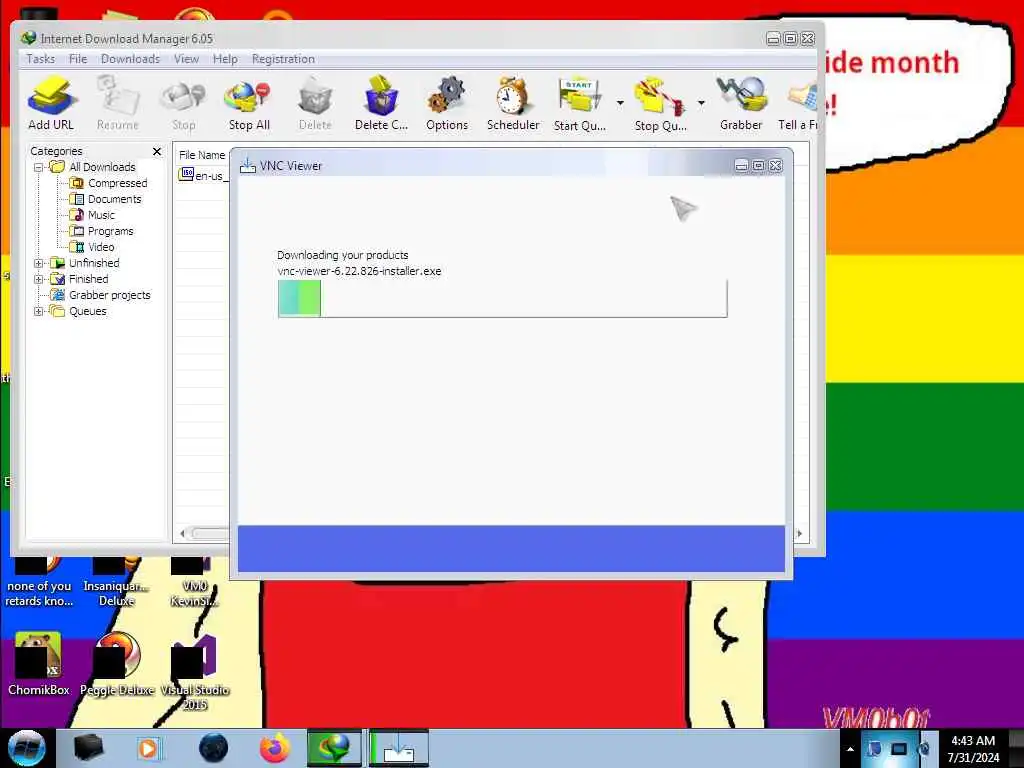Open the Grabber tool icon
The image size is (1024, 768).
(x=741, y=102)
